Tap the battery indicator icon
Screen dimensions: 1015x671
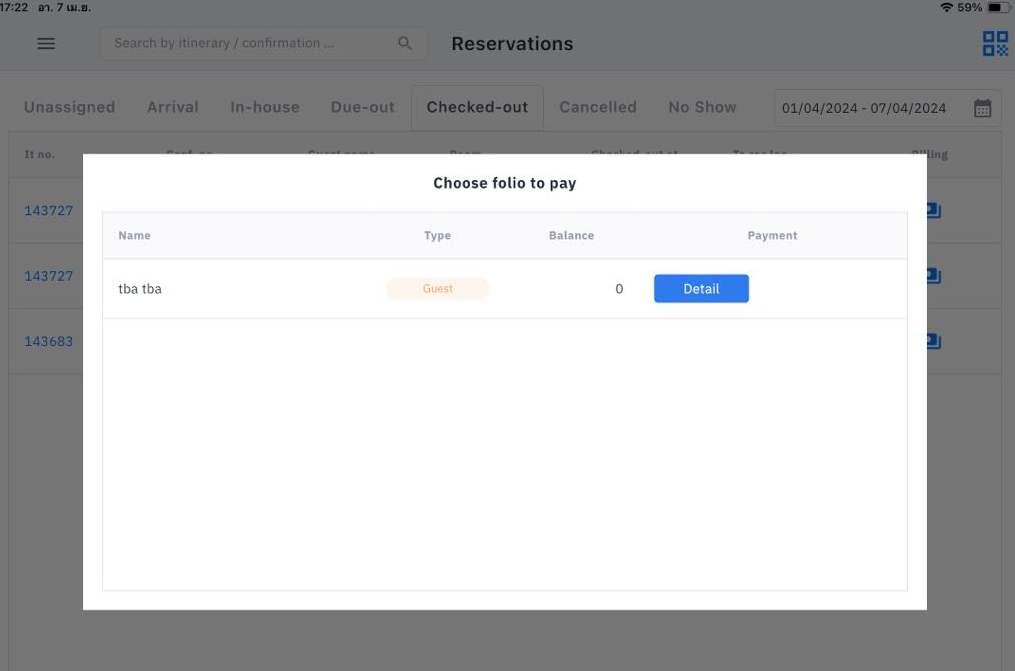click(998, 7)
